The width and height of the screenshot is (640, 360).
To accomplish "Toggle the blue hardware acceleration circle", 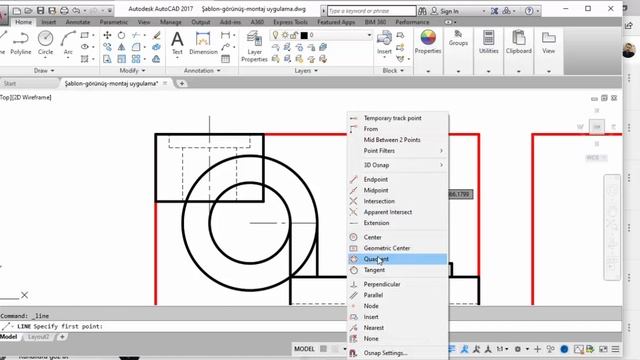I will tap(564, 349).
